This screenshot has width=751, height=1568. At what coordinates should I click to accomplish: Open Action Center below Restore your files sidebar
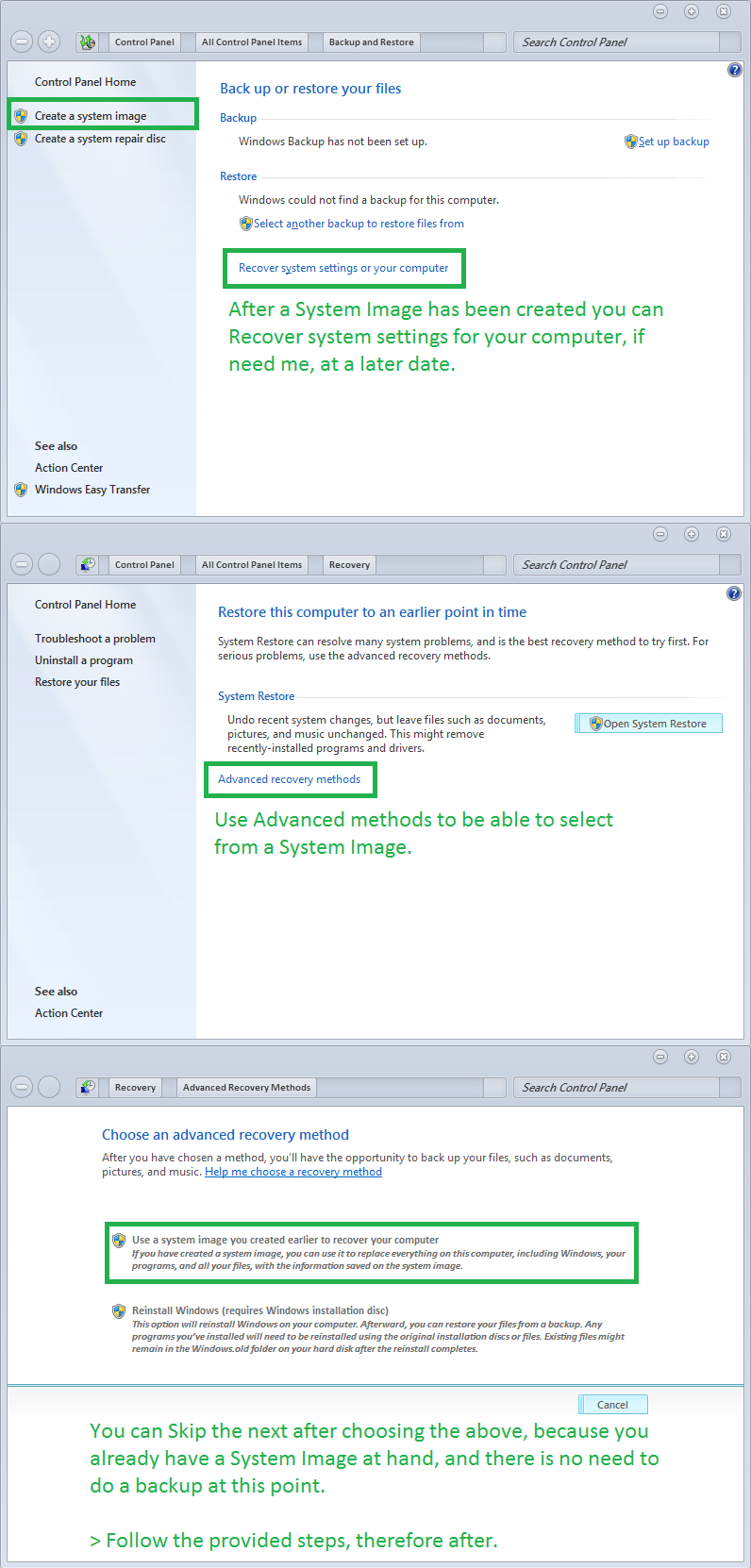(69, 1013)
